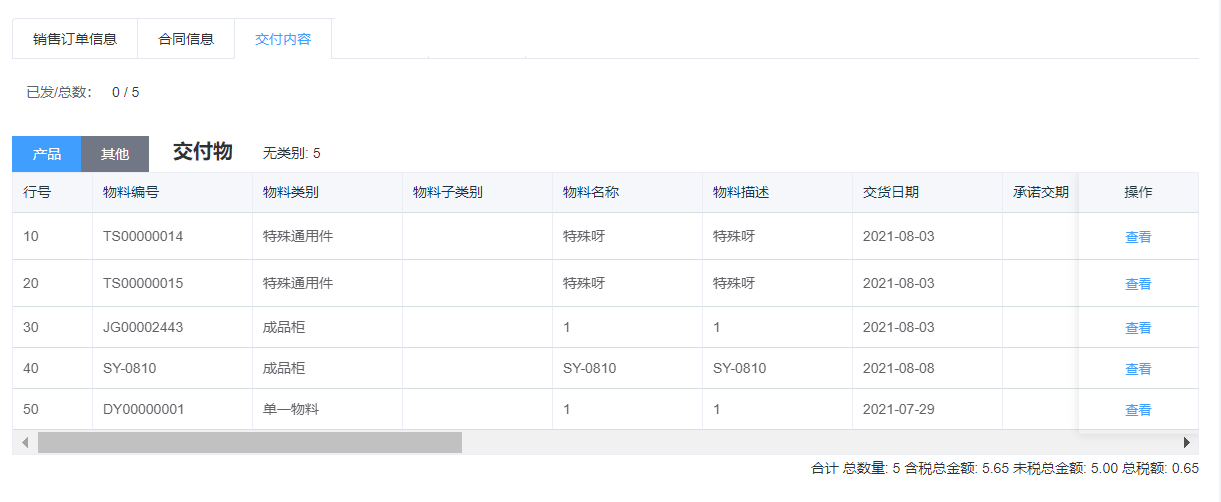This screenshot has height=502, width=1221.
Task: Select material code TS00000014 cell
Action: 143,237
